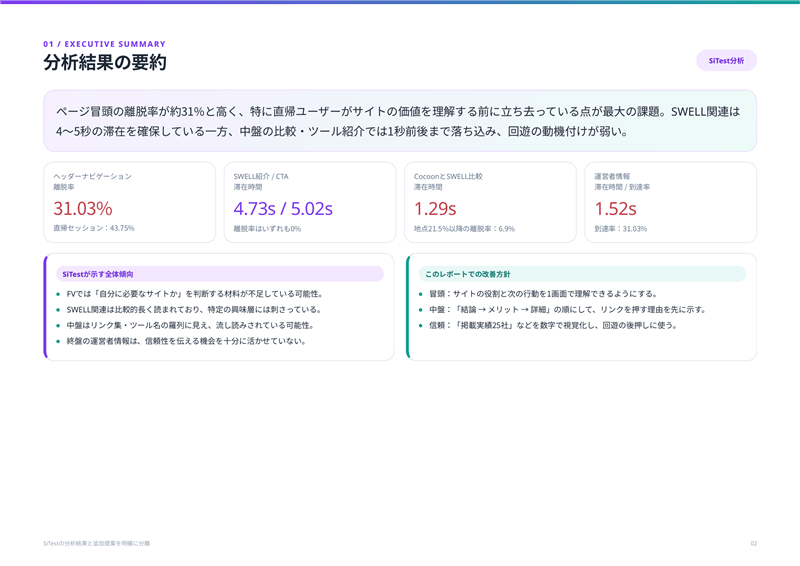Select the 1.29s value

pyautogui.click(x=435, y=208)
